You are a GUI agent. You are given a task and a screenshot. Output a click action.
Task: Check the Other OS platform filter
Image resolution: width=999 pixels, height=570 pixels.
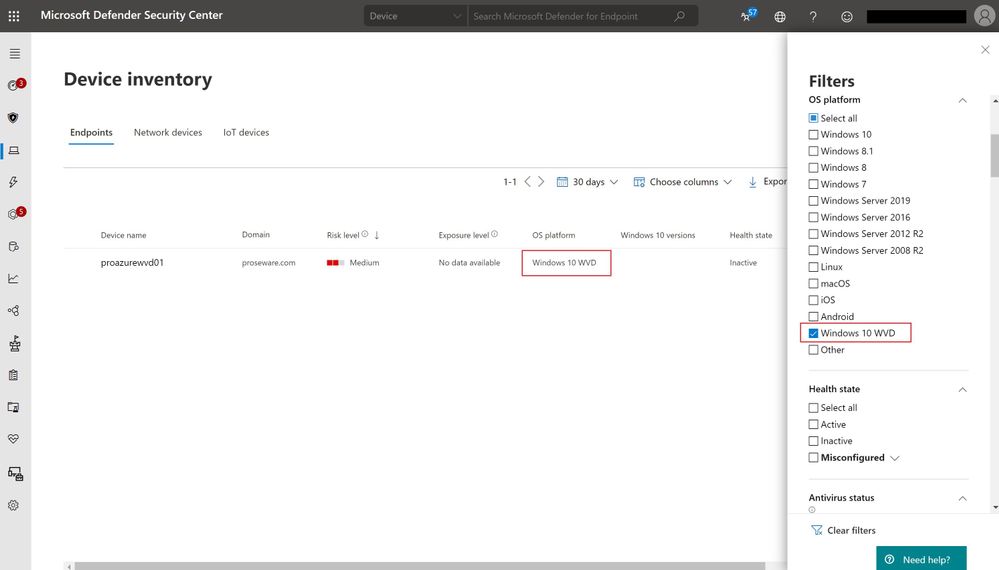[813, 350]
